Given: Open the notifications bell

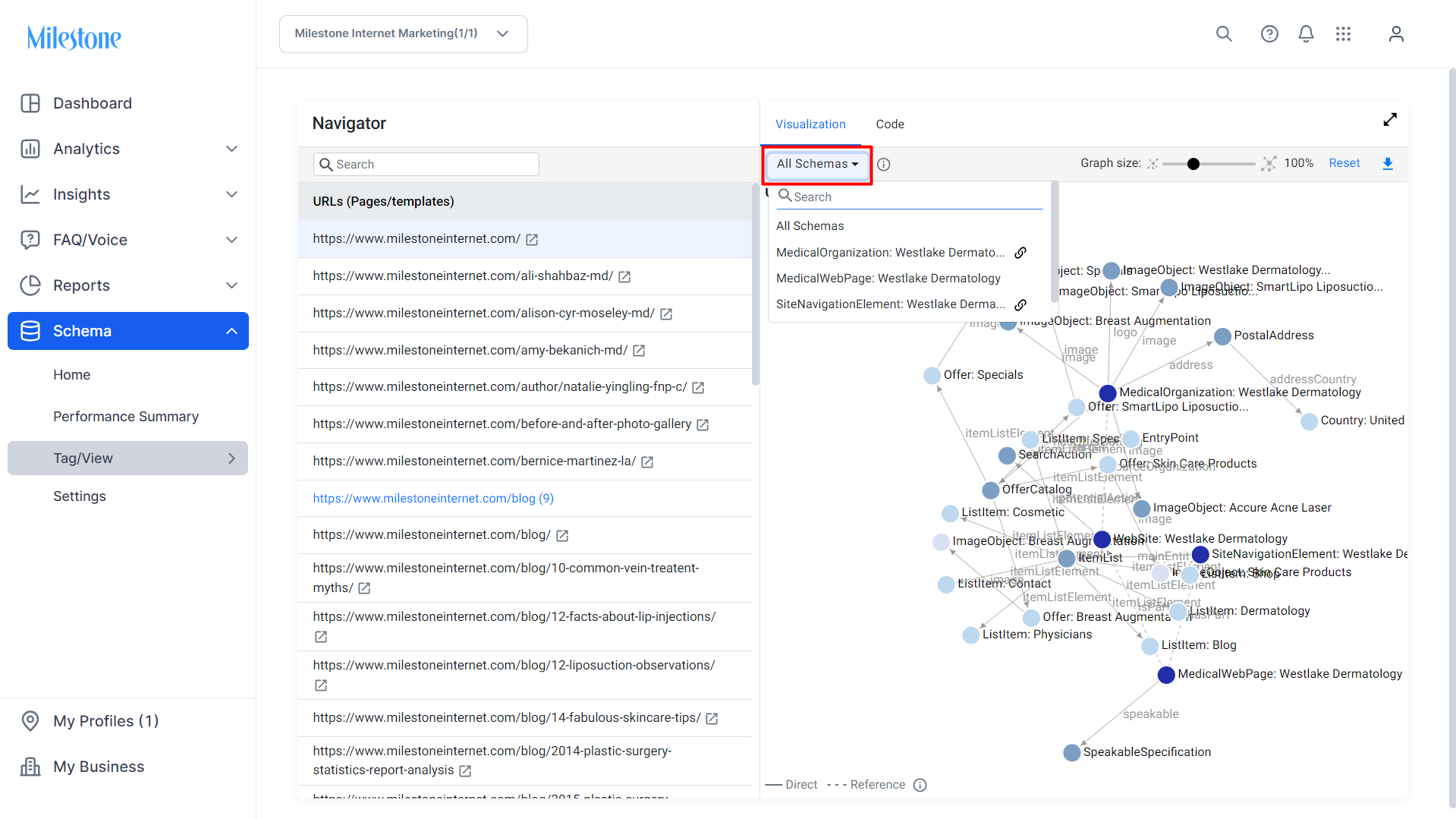Looking at the screenshot, I should pyautogui.click(x=1306, y=34).
